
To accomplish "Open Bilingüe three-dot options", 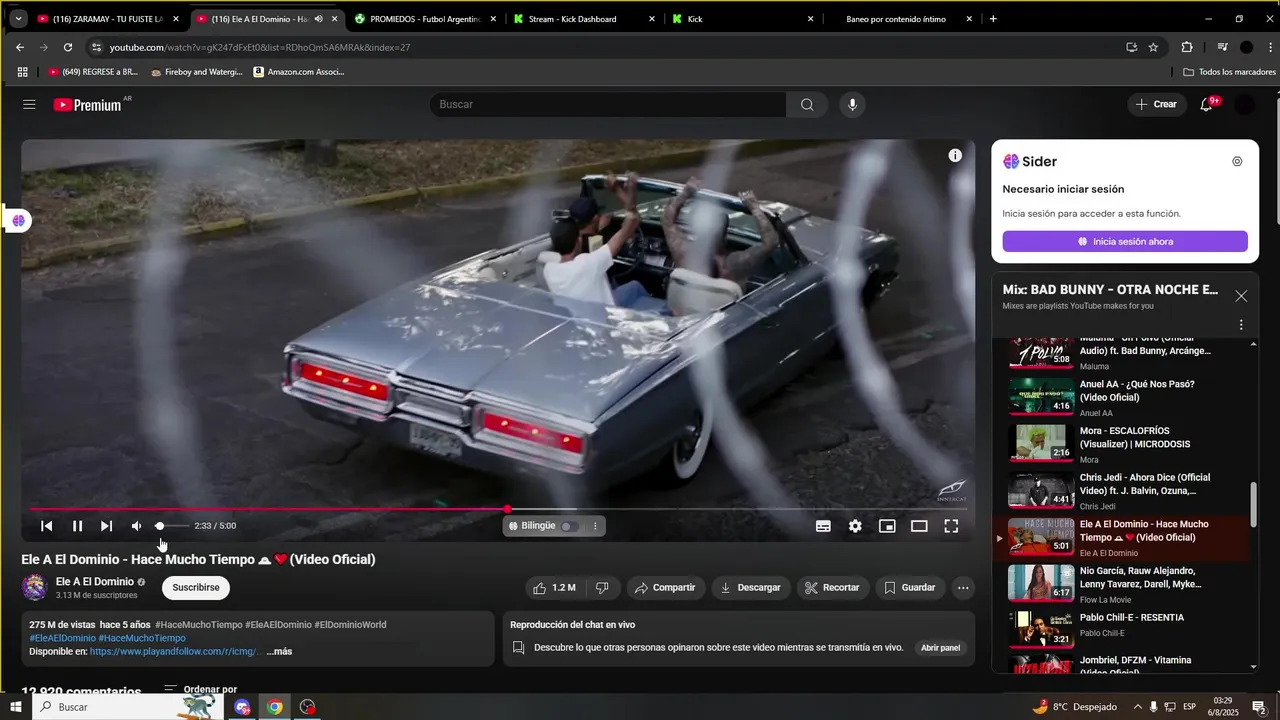I will click(x=595, y=526).
